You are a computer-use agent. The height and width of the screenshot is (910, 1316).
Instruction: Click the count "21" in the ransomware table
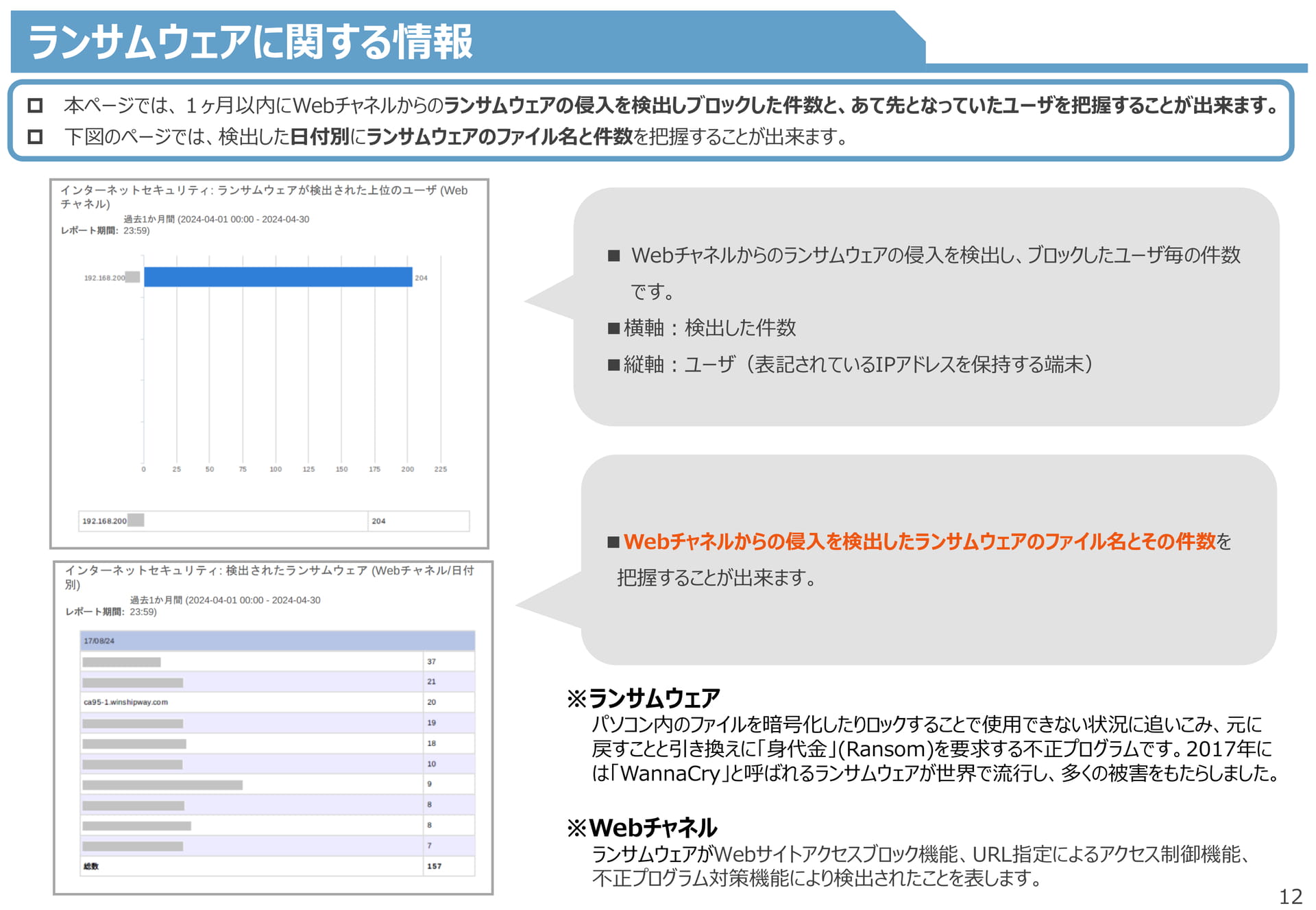[x=431, y=682]
